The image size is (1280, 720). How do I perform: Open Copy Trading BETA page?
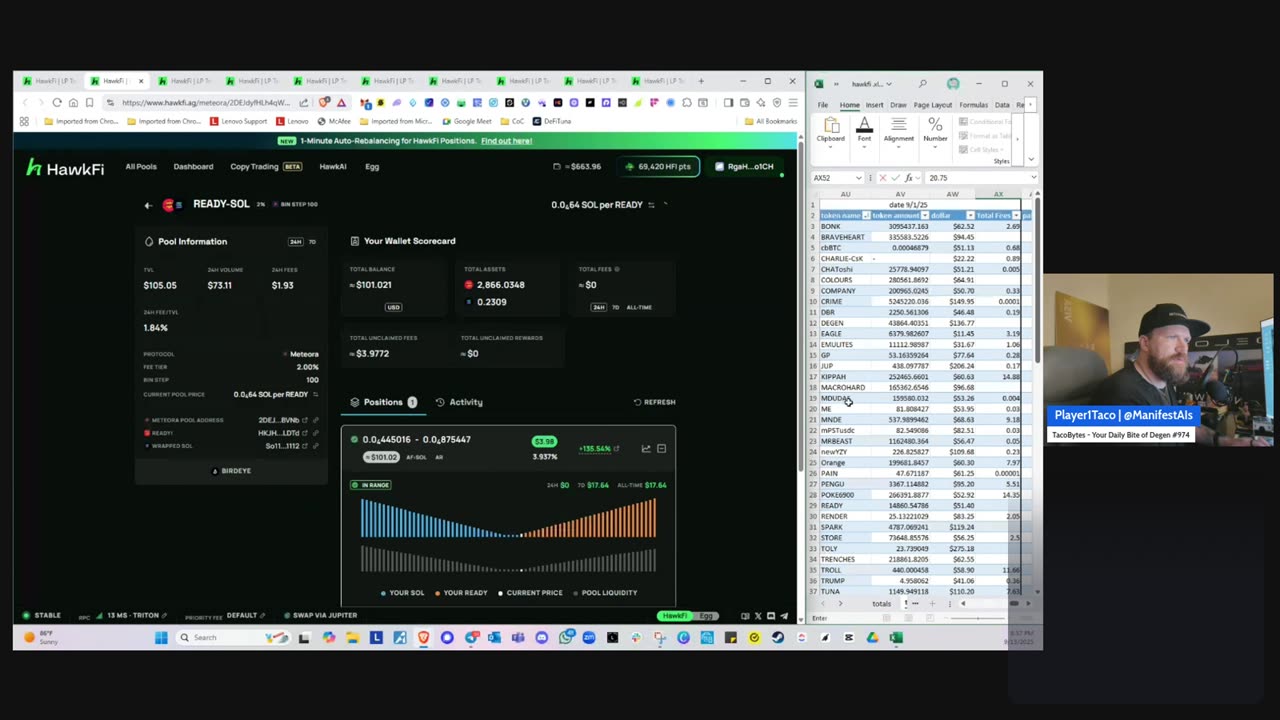coord(266,167)
